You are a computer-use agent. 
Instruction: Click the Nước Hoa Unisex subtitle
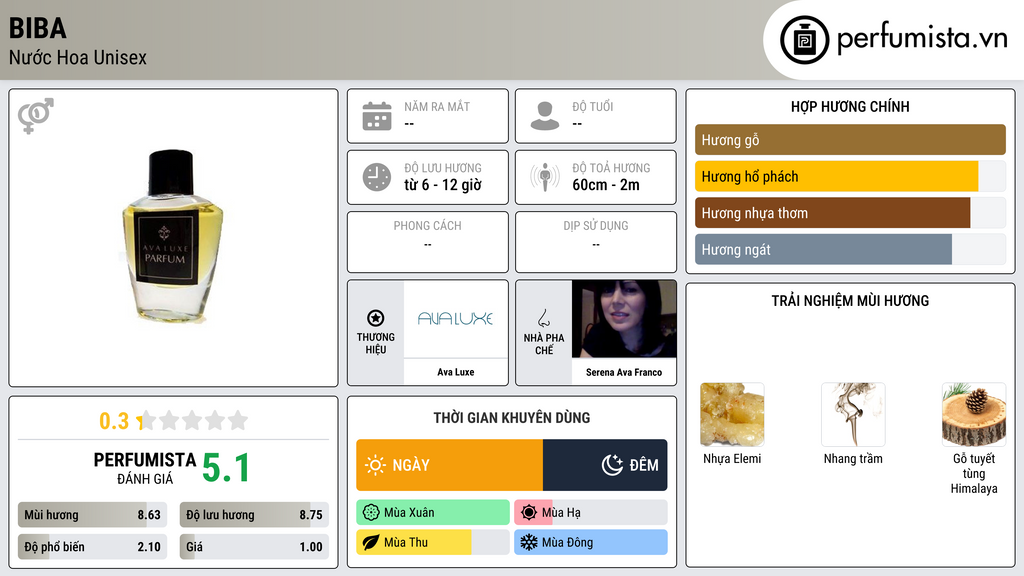click(x=78, y=57)
